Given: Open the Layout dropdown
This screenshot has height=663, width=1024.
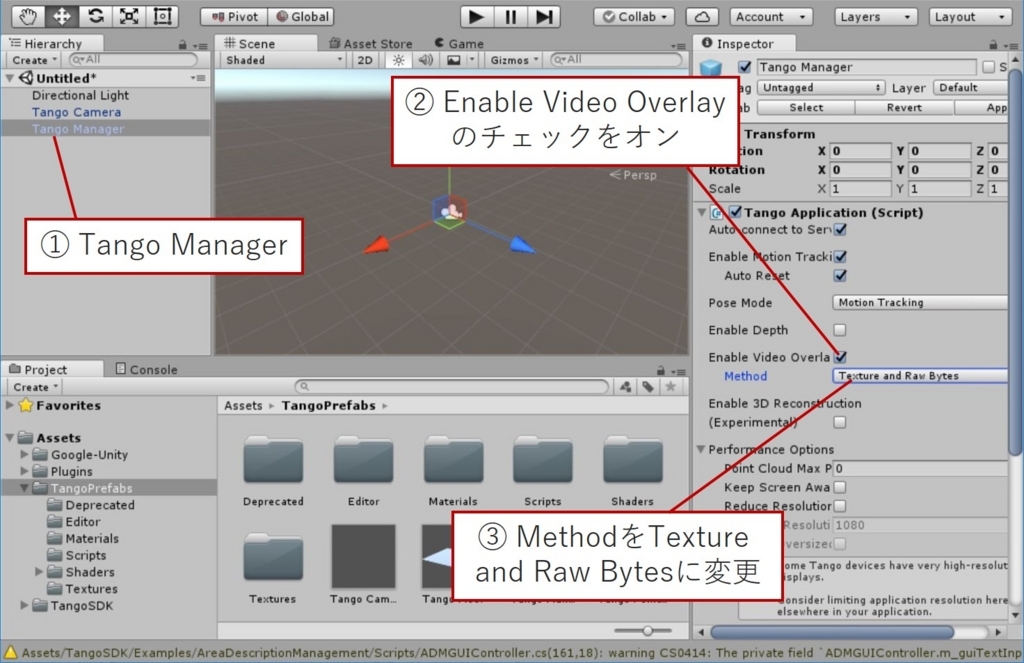Looking at the screenshot, I should [970, 16].
